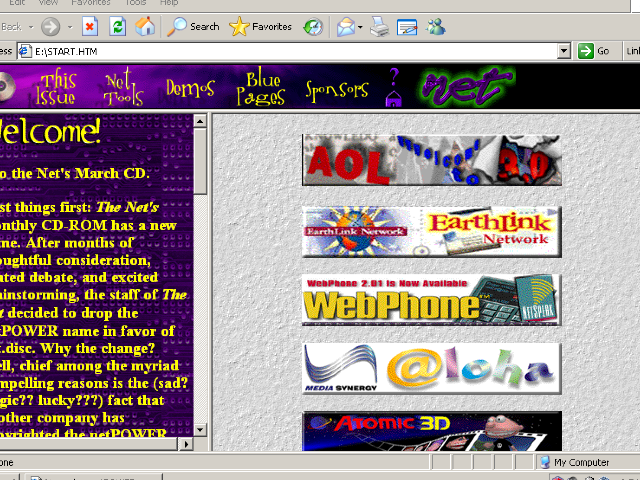Image resolution: width=640 pixels, height=480 pixels.
Task: Click the Go button
Action: click(x=593, y=51)
